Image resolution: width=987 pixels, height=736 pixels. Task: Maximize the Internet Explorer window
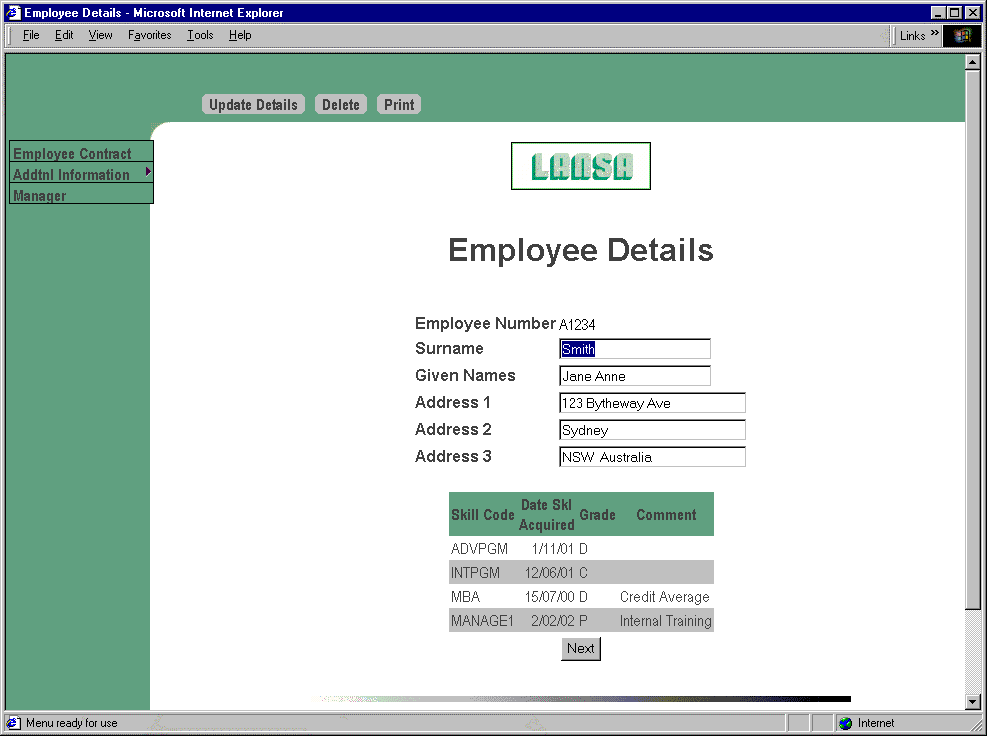point(954,13)
